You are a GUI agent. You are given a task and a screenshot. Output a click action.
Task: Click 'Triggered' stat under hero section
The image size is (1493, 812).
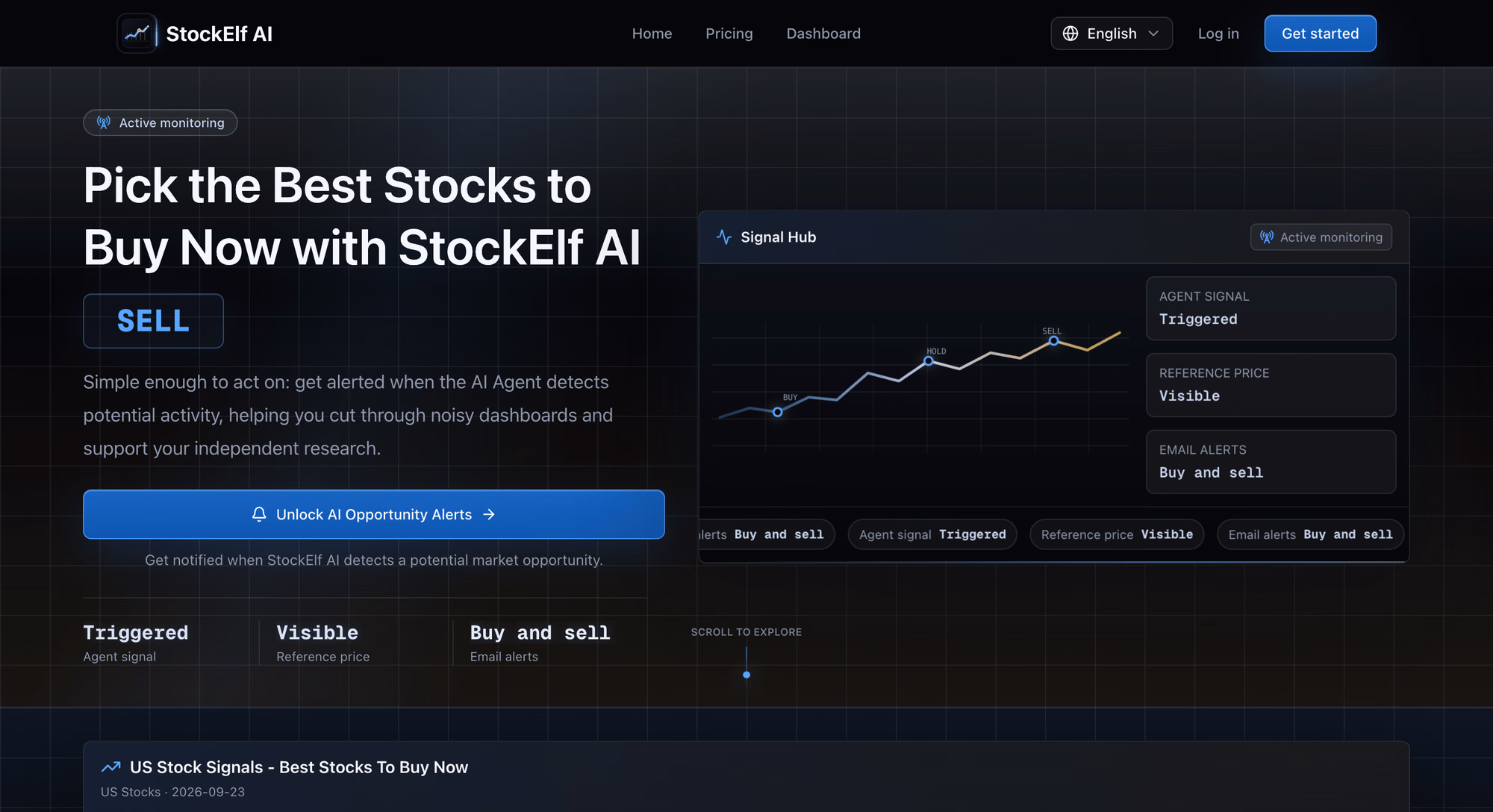point(135,643)
